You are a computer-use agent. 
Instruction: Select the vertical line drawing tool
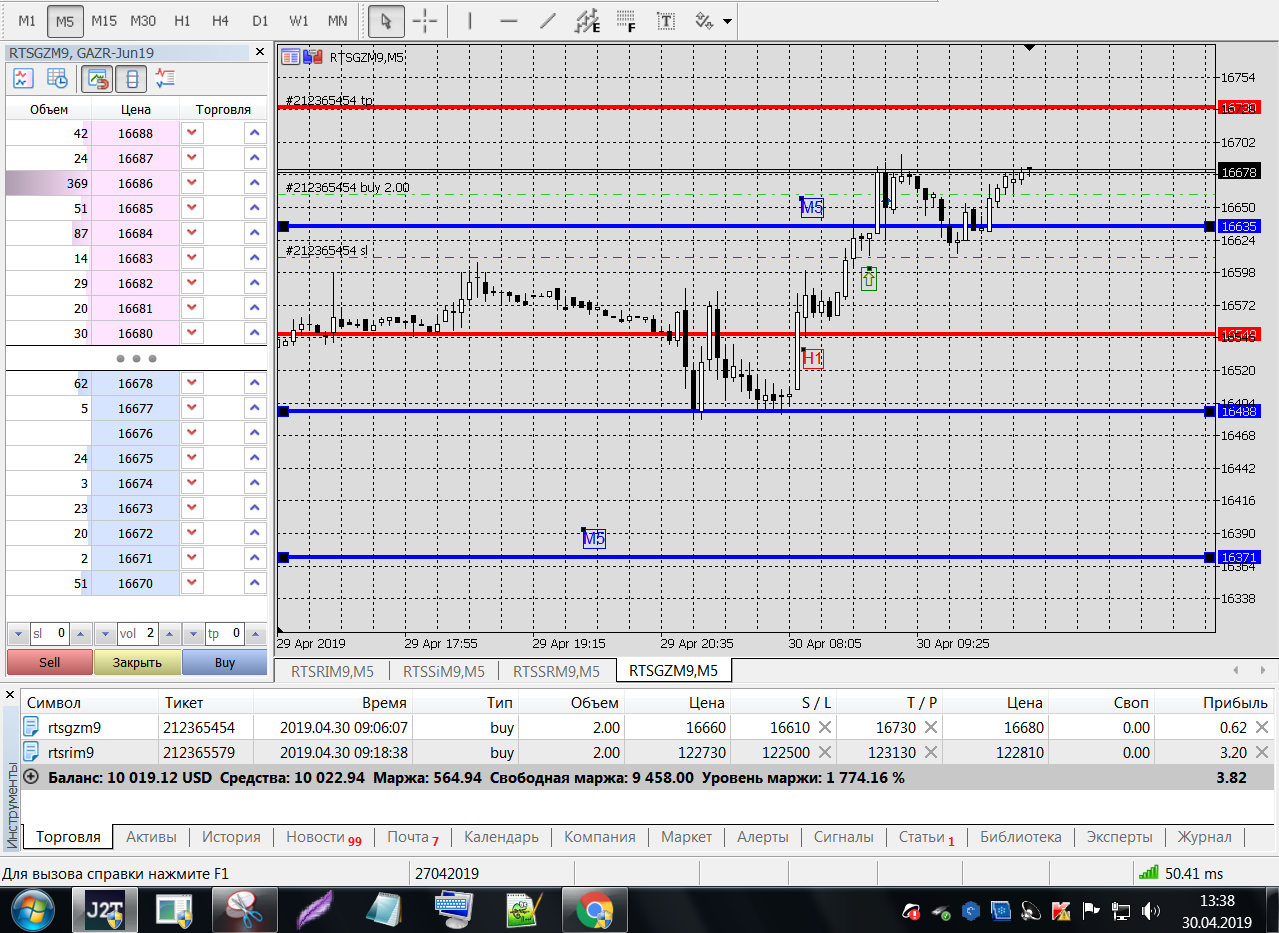[470, 20]
